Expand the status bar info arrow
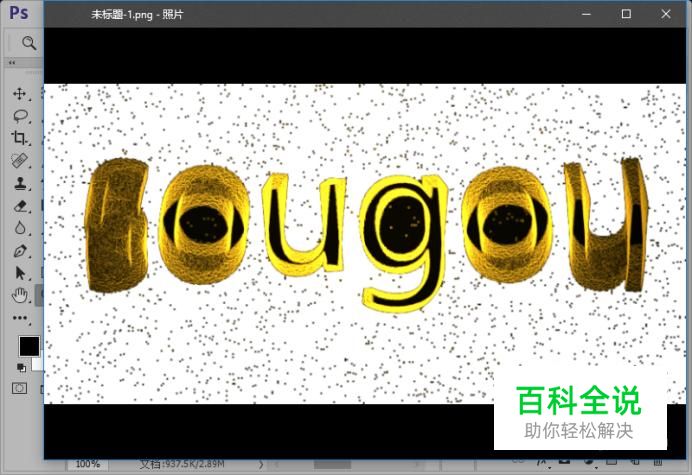Screen dimensions: 692x475 click(x=261, y=464)
